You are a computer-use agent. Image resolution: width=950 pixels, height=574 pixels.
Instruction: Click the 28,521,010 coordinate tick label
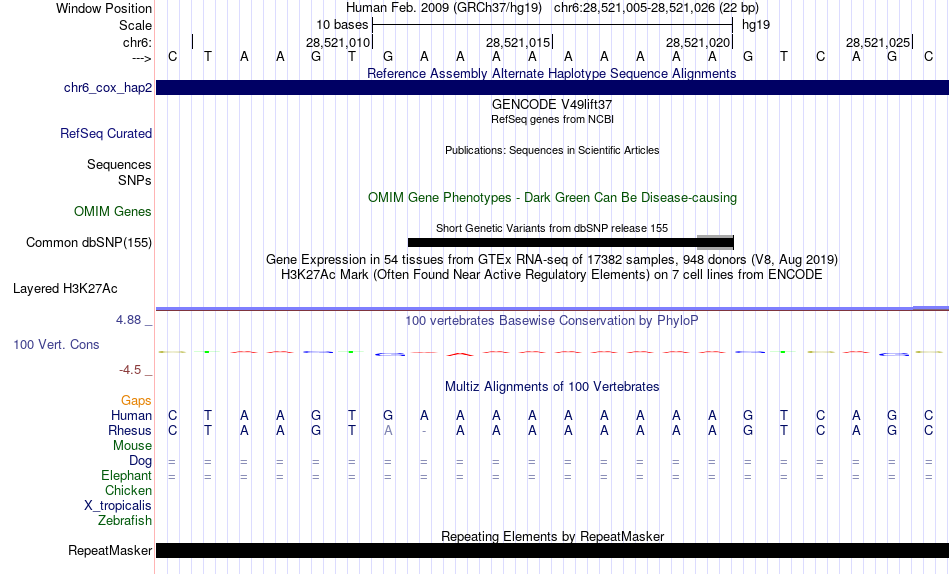[x=337, y=42]
